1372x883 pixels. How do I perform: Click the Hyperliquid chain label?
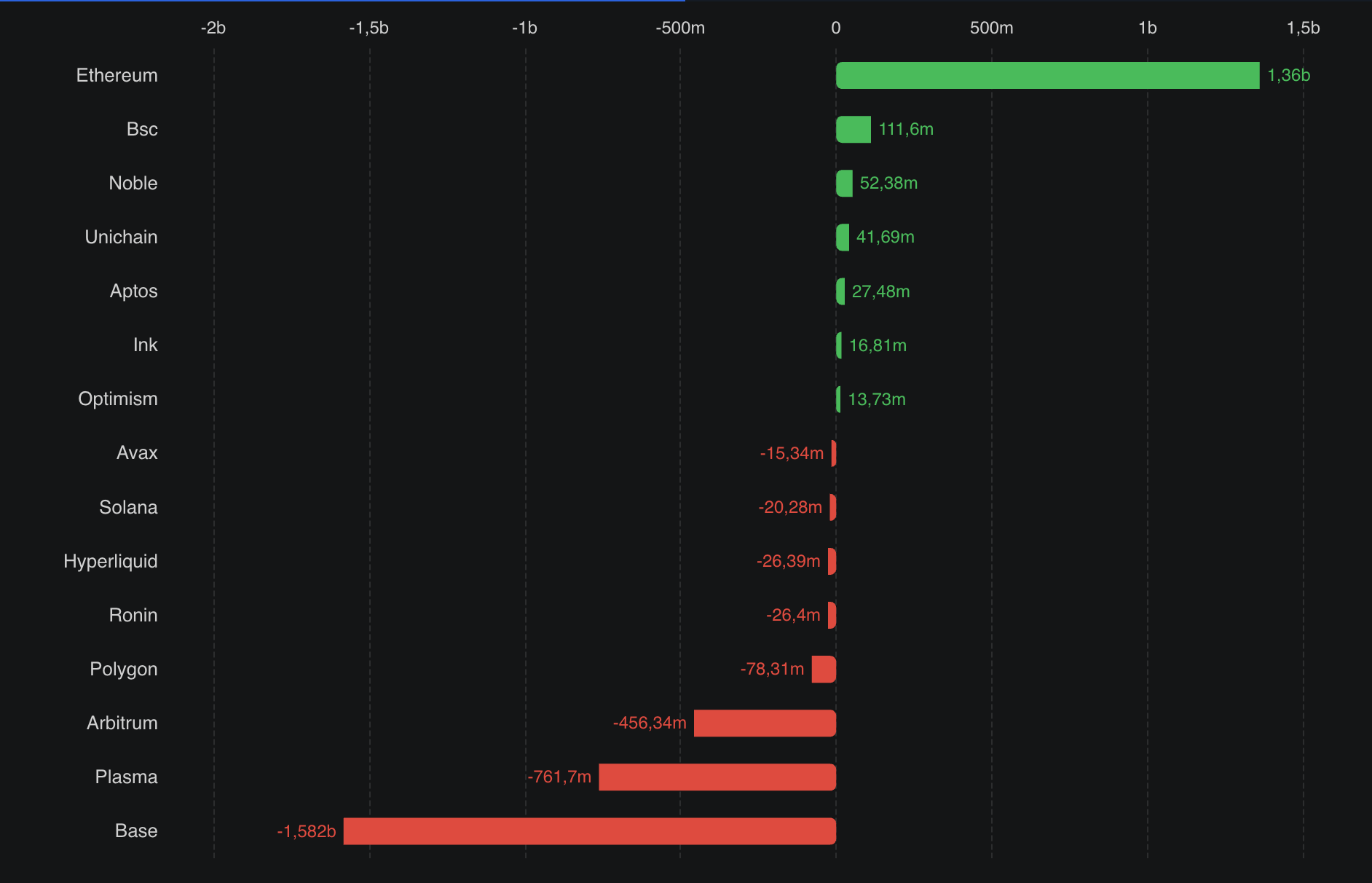[x=110, y=562]
